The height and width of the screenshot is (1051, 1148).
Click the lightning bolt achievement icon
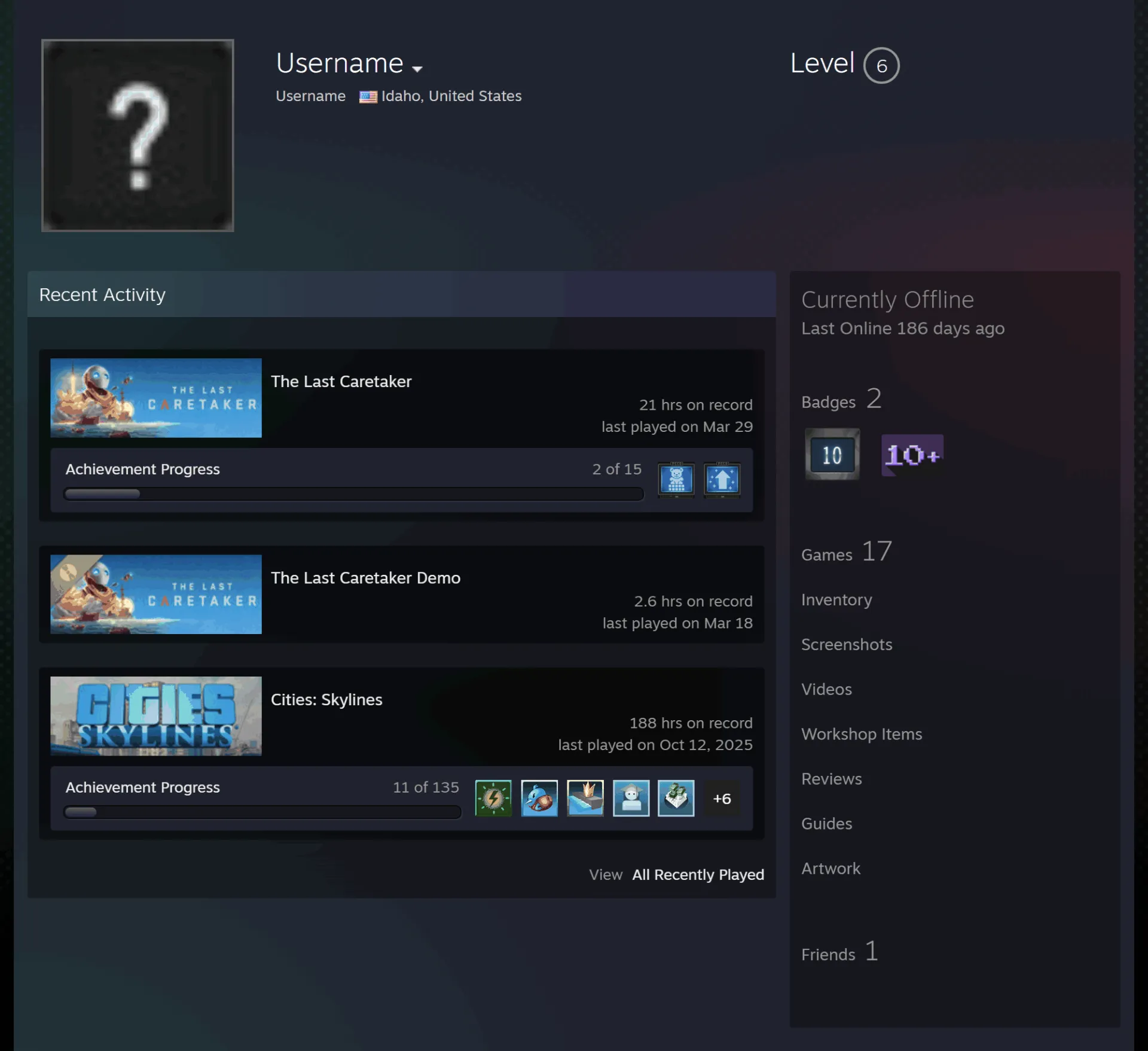(493, 798)
